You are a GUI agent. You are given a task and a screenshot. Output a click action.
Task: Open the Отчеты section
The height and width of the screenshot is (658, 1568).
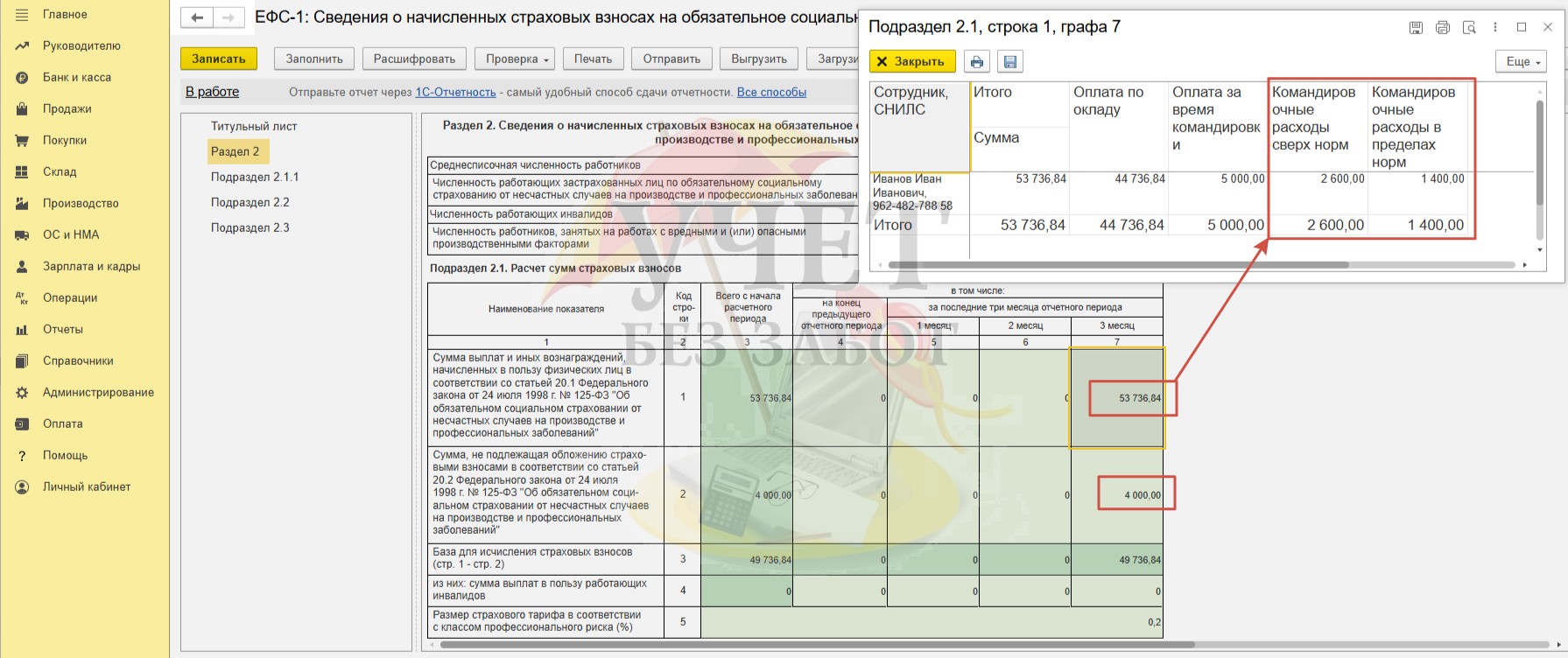63,329
